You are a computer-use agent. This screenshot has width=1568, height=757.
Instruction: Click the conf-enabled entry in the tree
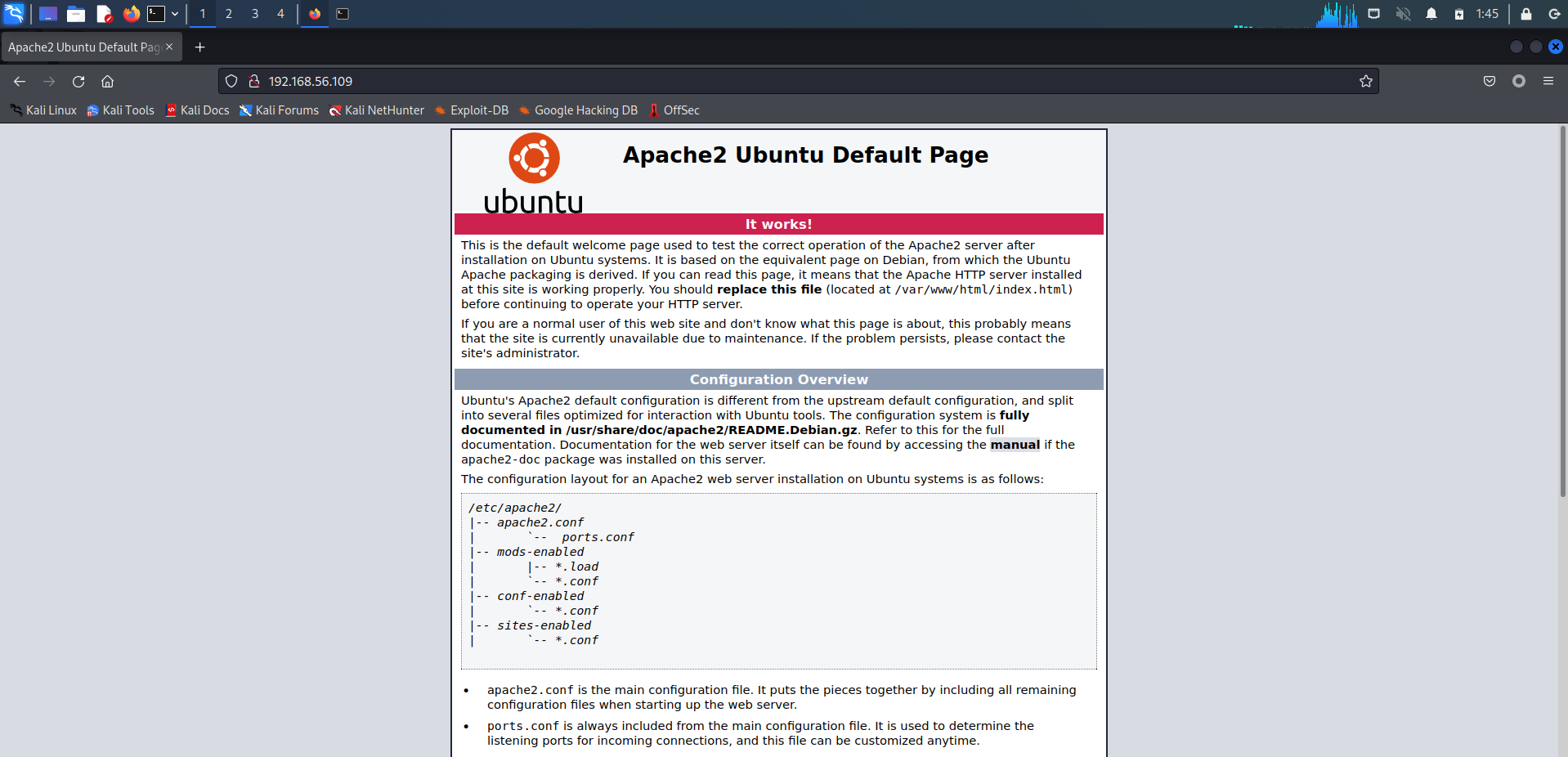point(540,596)
